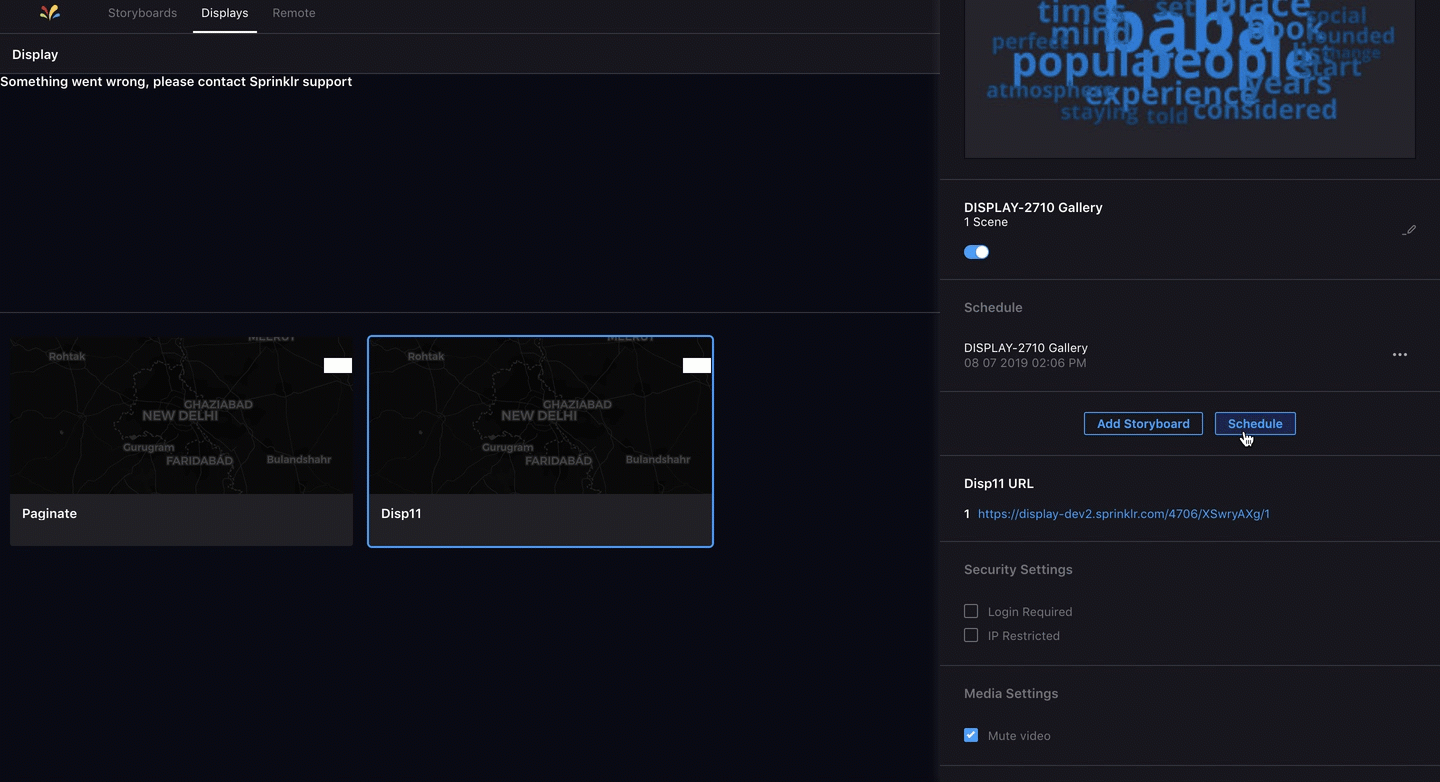Select the Displays tab
Viewport: 1440px width, 782px height.
coord(224,13)
